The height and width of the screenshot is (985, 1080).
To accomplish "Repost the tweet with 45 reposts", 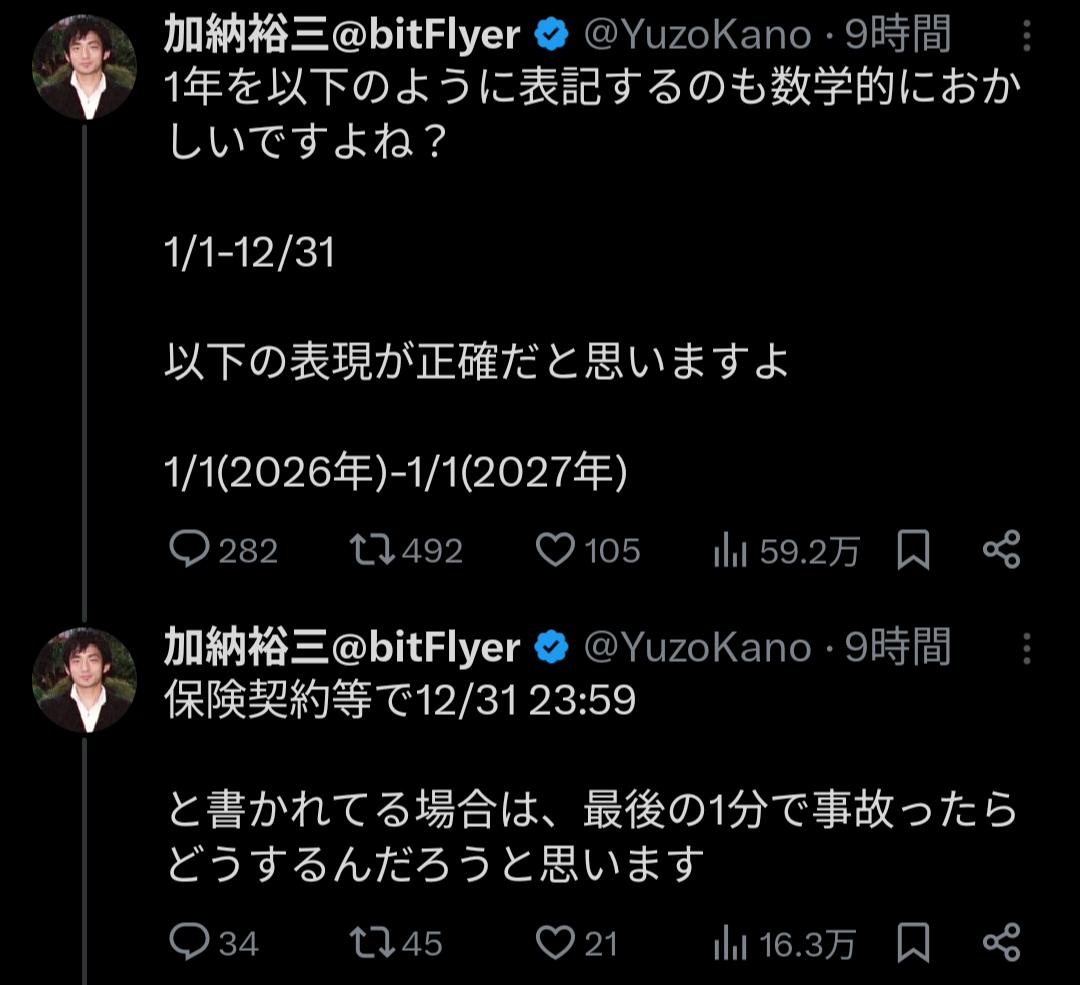I will 371,943.
